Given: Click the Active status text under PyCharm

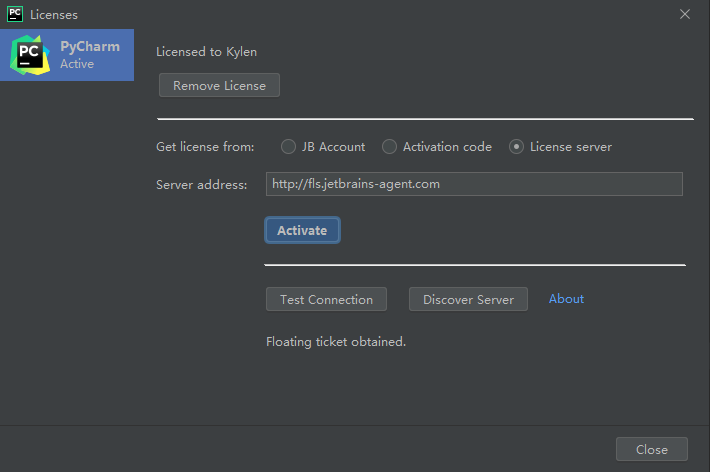Looking at the screenshot, I should [x=77, y=64].
